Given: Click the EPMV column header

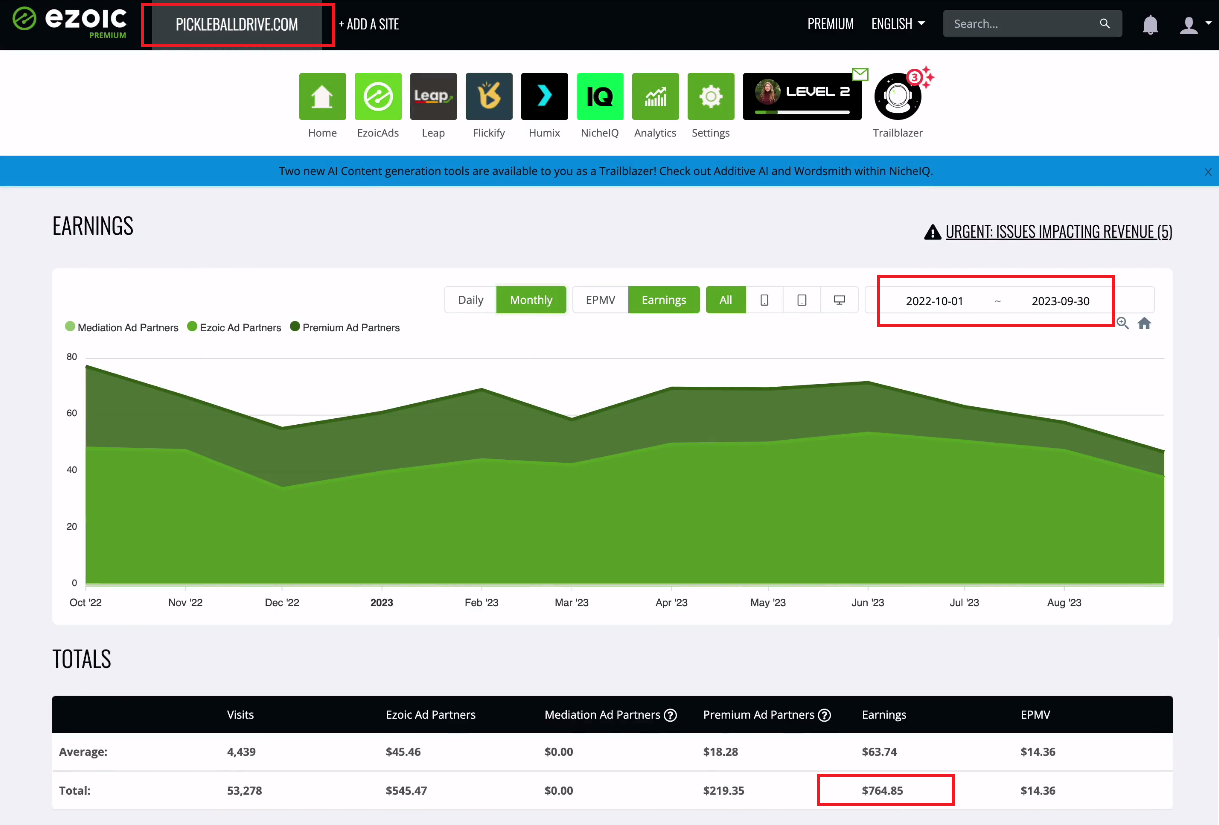Looking at the screenshot, I should click(x=1035, y=715).
